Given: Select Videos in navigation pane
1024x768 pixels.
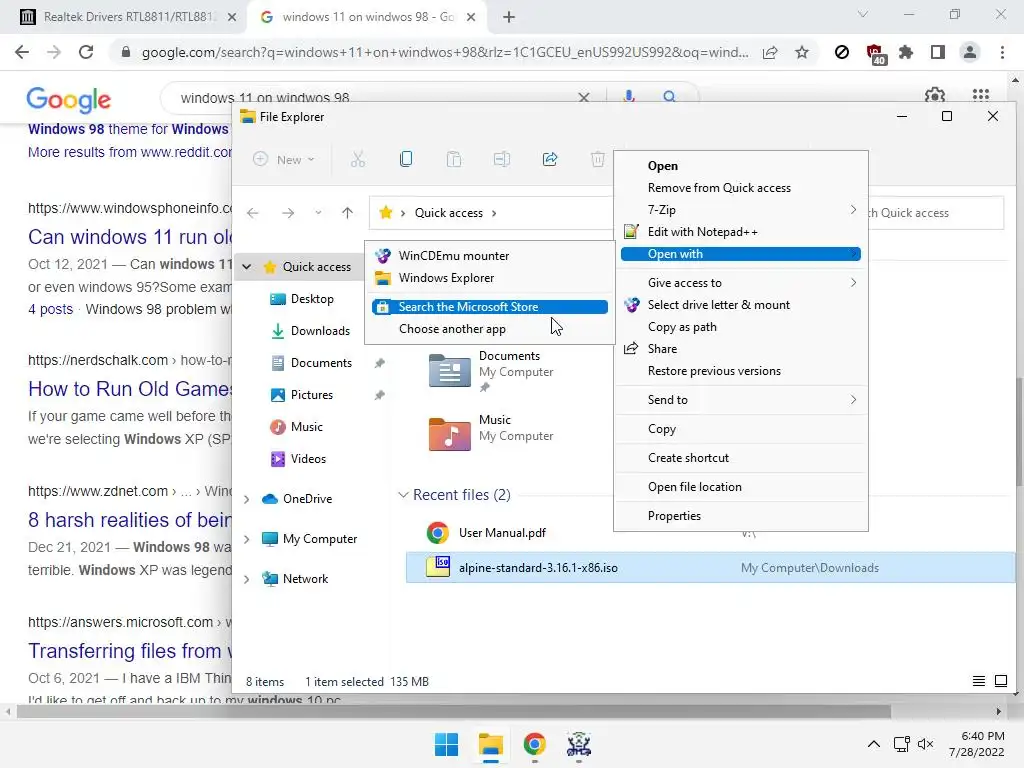Looking at the screenshot, I should point(308,459).
